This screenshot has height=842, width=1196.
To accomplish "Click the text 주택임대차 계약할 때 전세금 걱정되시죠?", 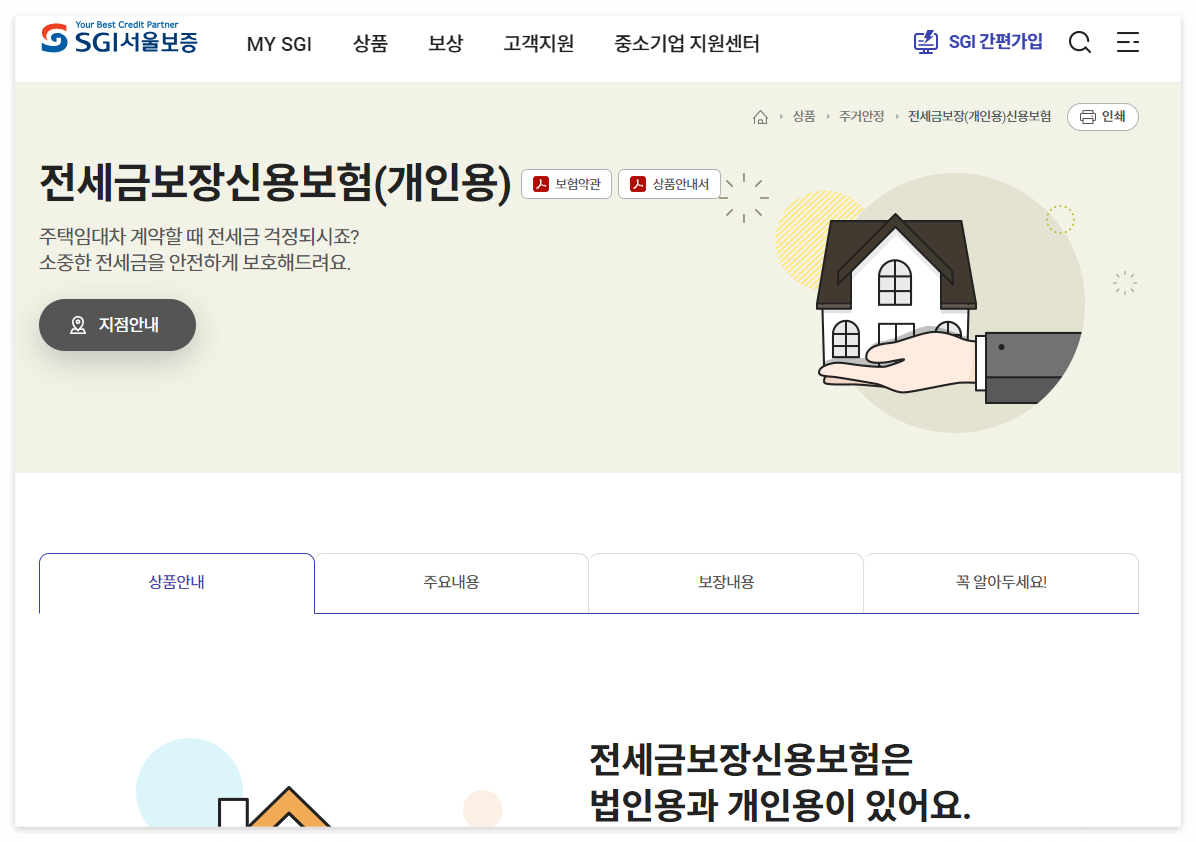I will point(199,236).
